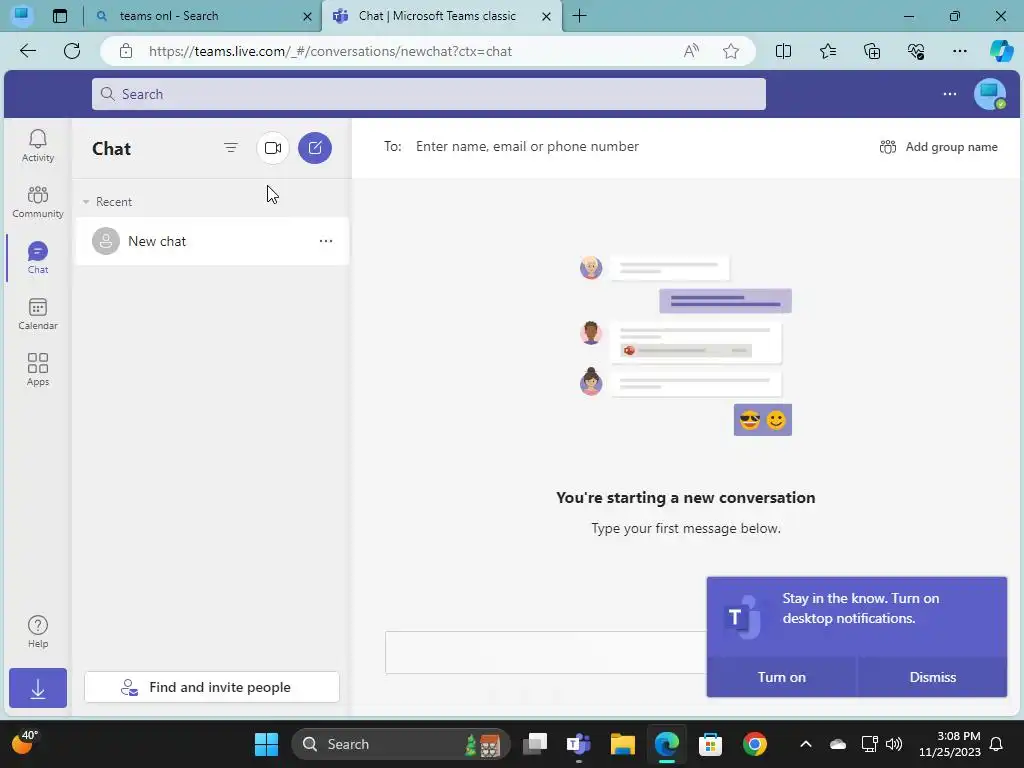Open Google Chrome from taskbar

click(x=754, y=744)
